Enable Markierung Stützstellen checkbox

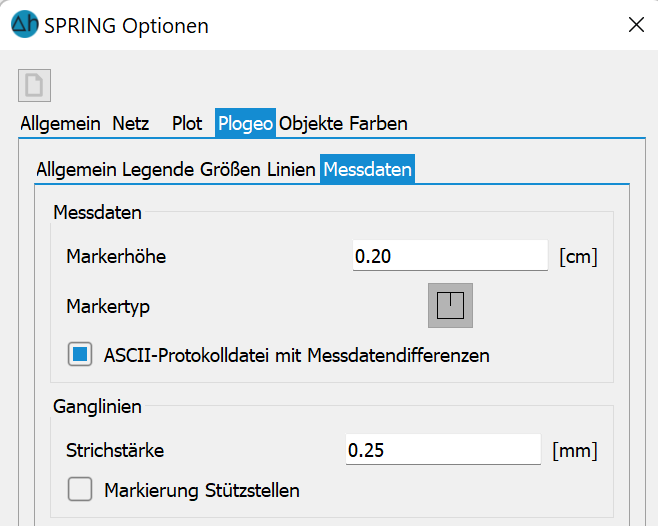point(80,489)
